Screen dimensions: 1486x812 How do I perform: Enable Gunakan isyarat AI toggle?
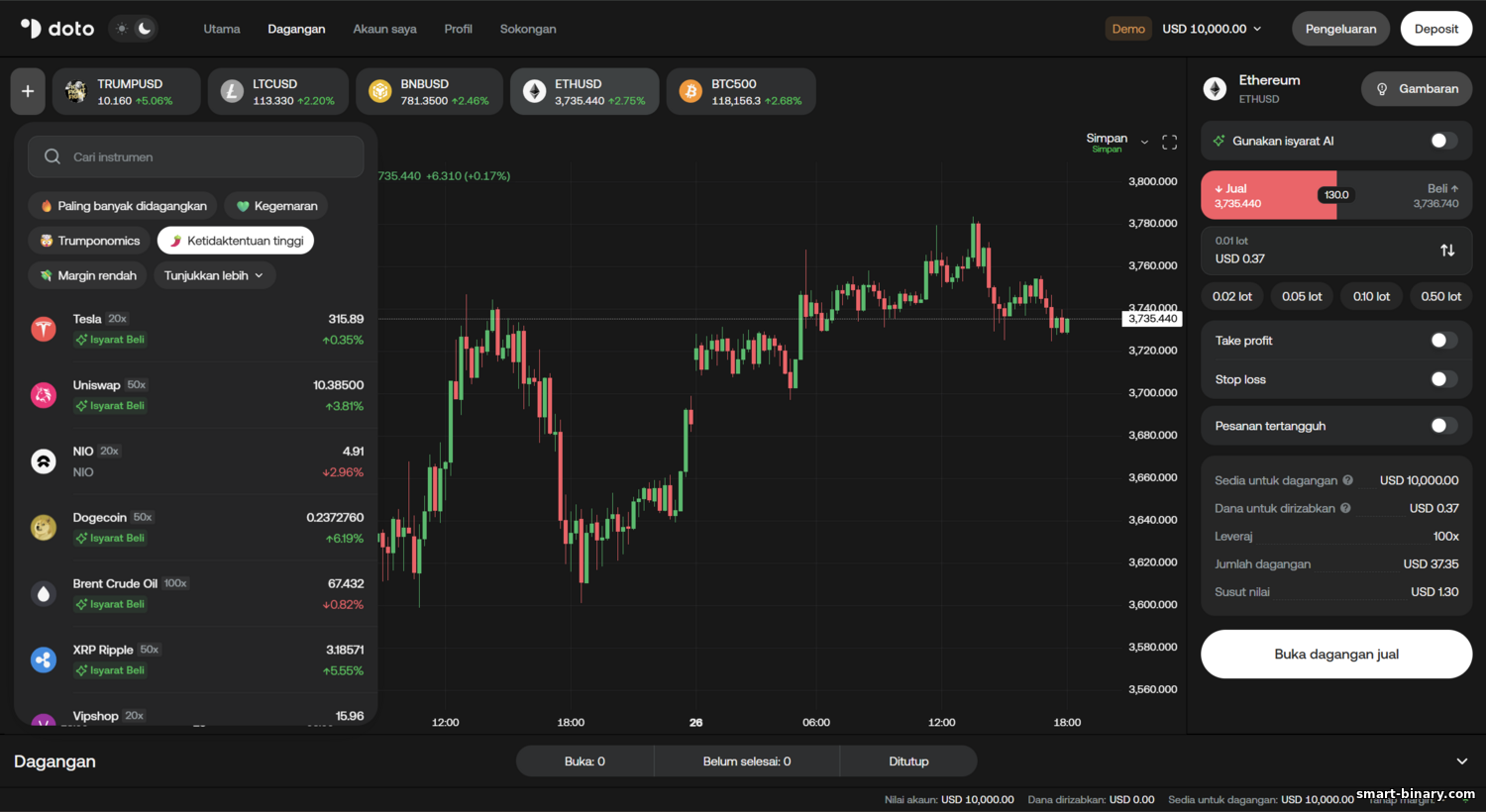click(1443, 141)
